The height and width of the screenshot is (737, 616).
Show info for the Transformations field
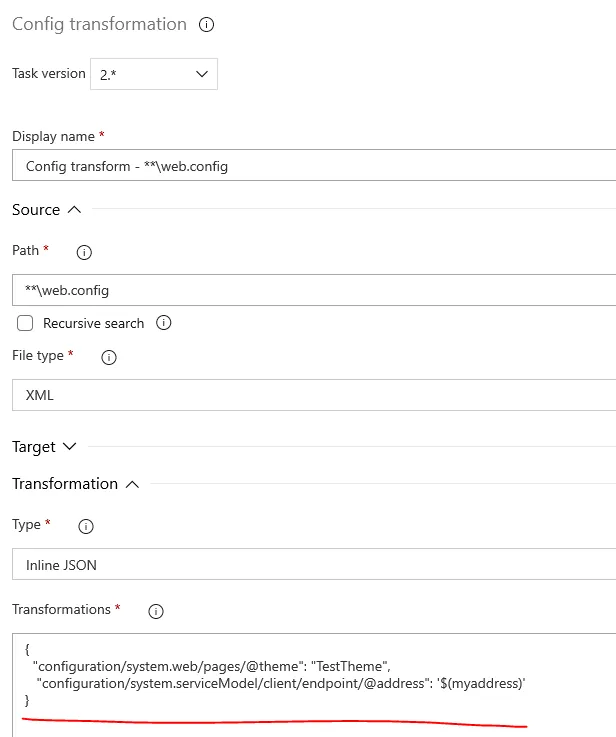pos(155,611)
